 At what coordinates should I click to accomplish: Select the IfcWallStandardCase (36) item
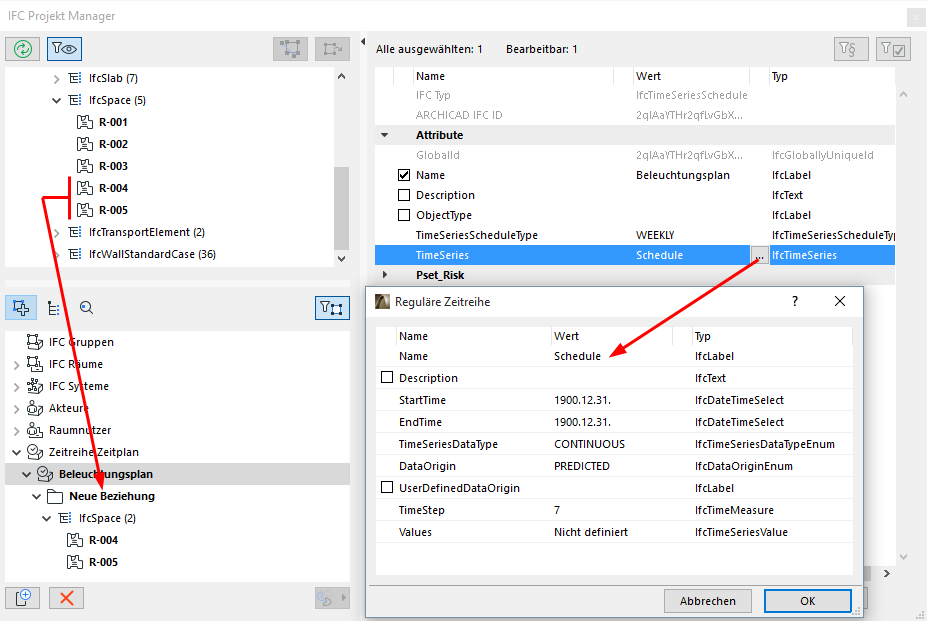click(153, 254)
